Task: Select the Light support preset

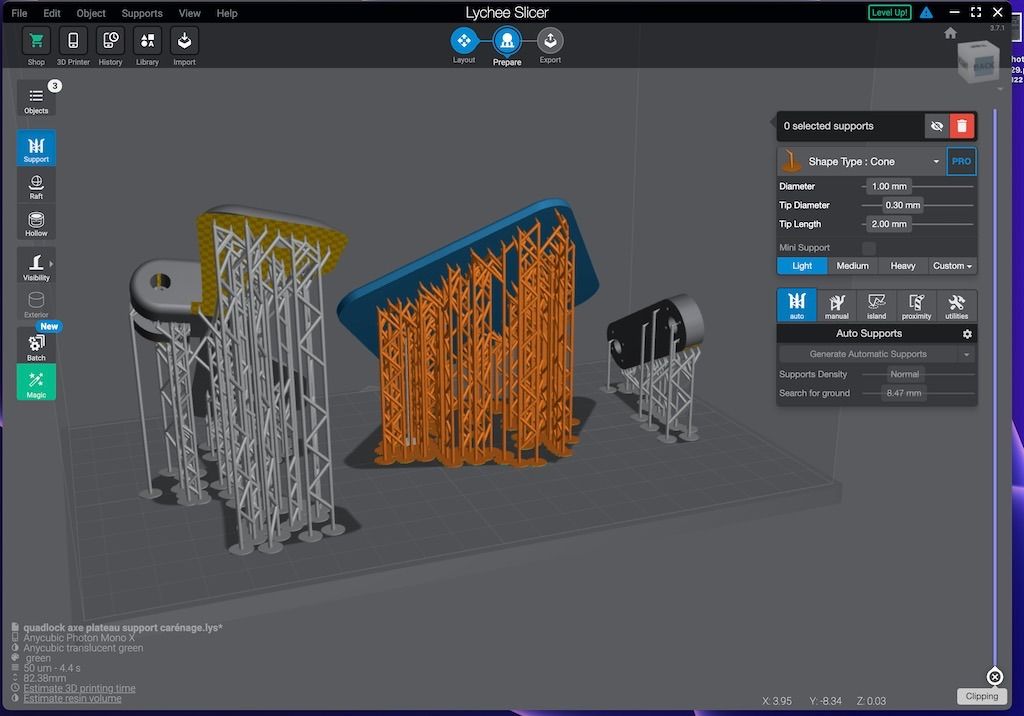Action: click(x=802, y=266)
